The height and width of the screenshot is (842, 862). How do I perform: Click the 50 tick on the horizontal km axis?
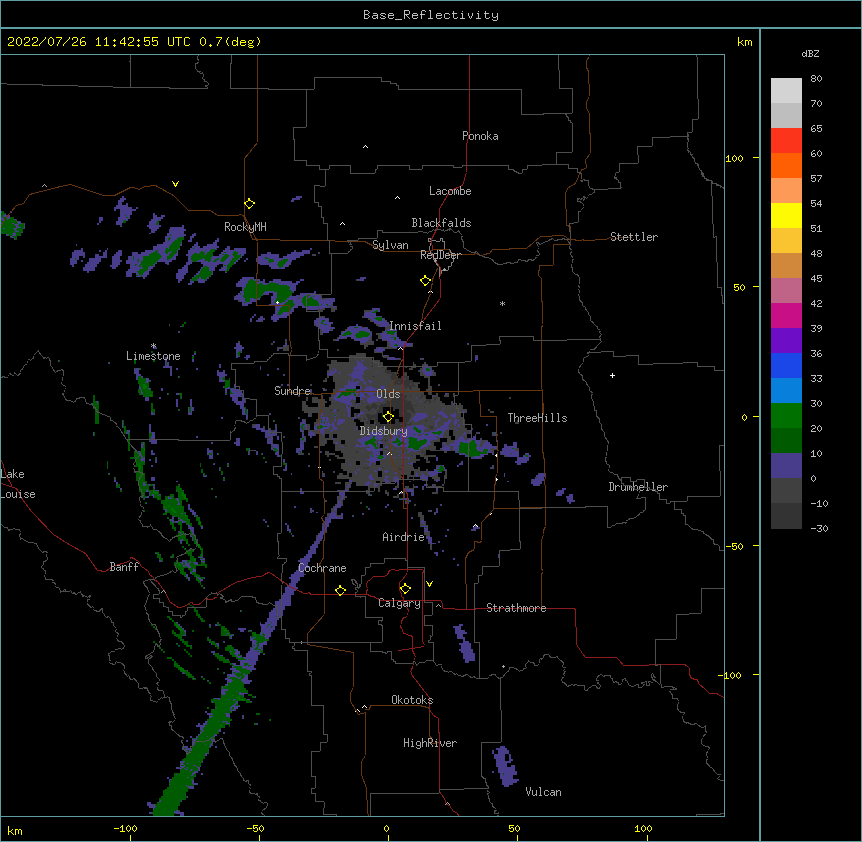click(x=514, y=828)
